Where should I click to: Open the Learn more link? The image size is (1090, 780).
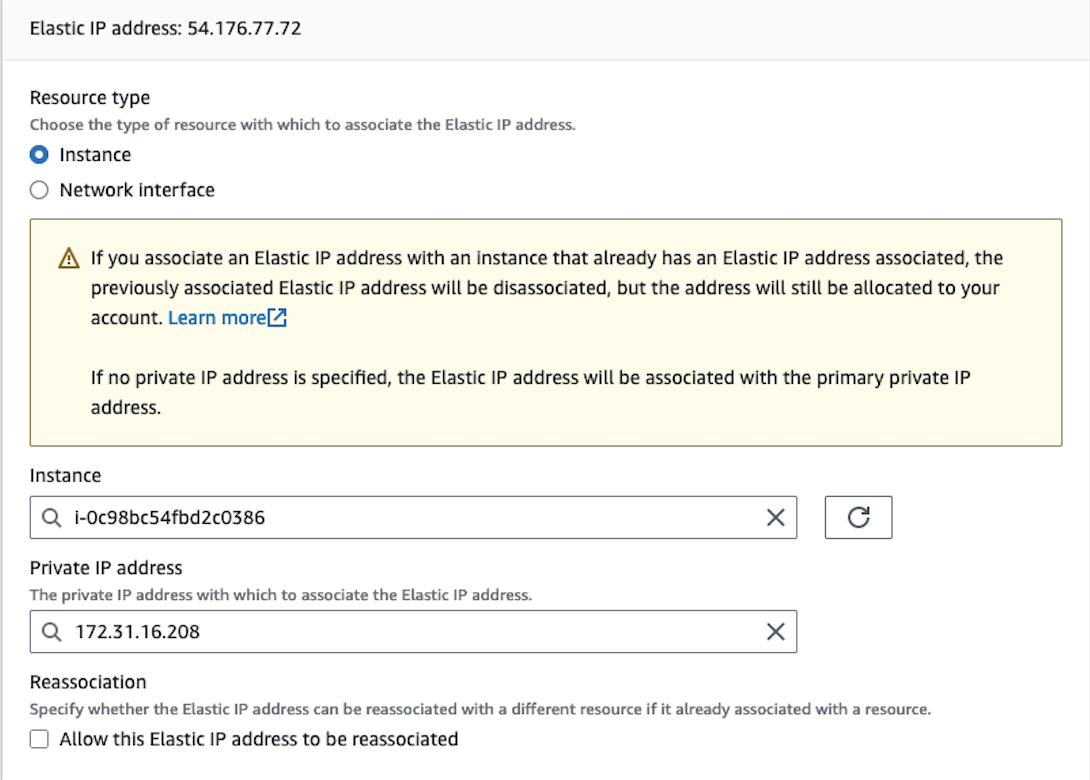click(x=215, y=318)
